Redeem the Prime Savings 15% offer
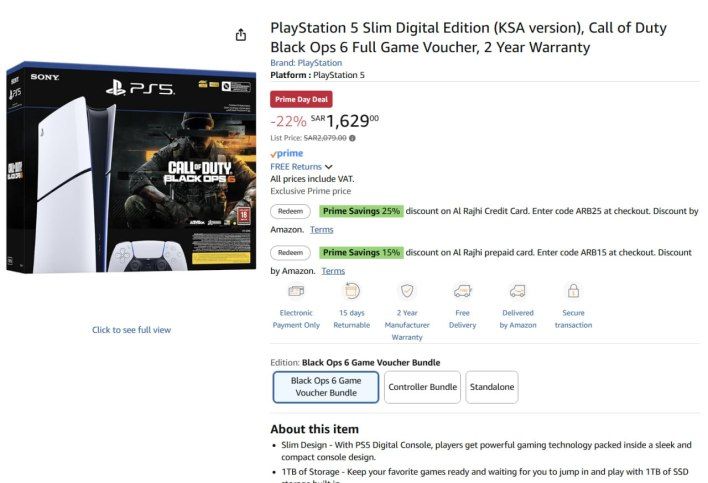 point(290,253)
